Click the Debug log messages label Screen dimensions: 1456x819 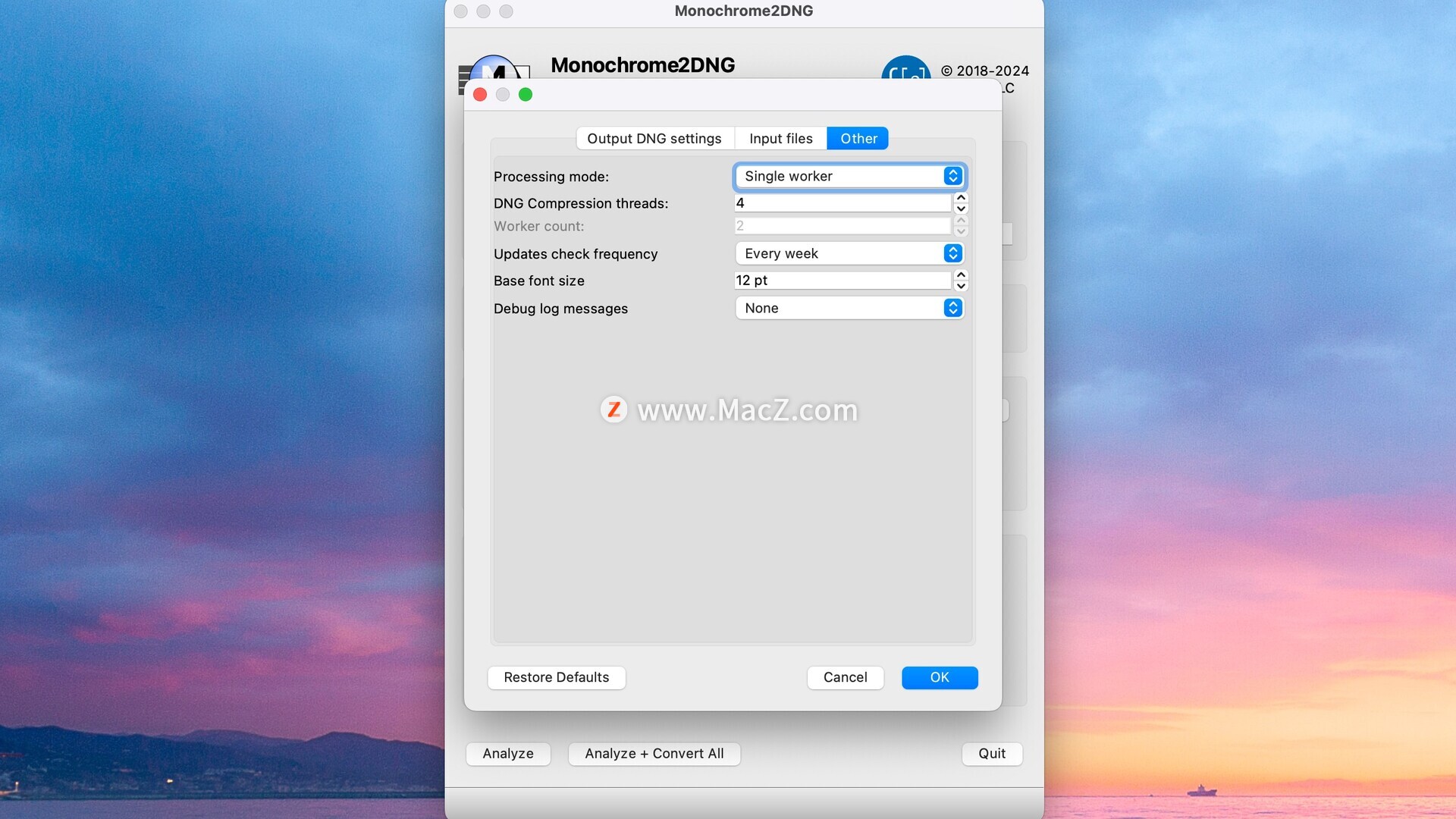pyautogui.click(x=560, y=309)
